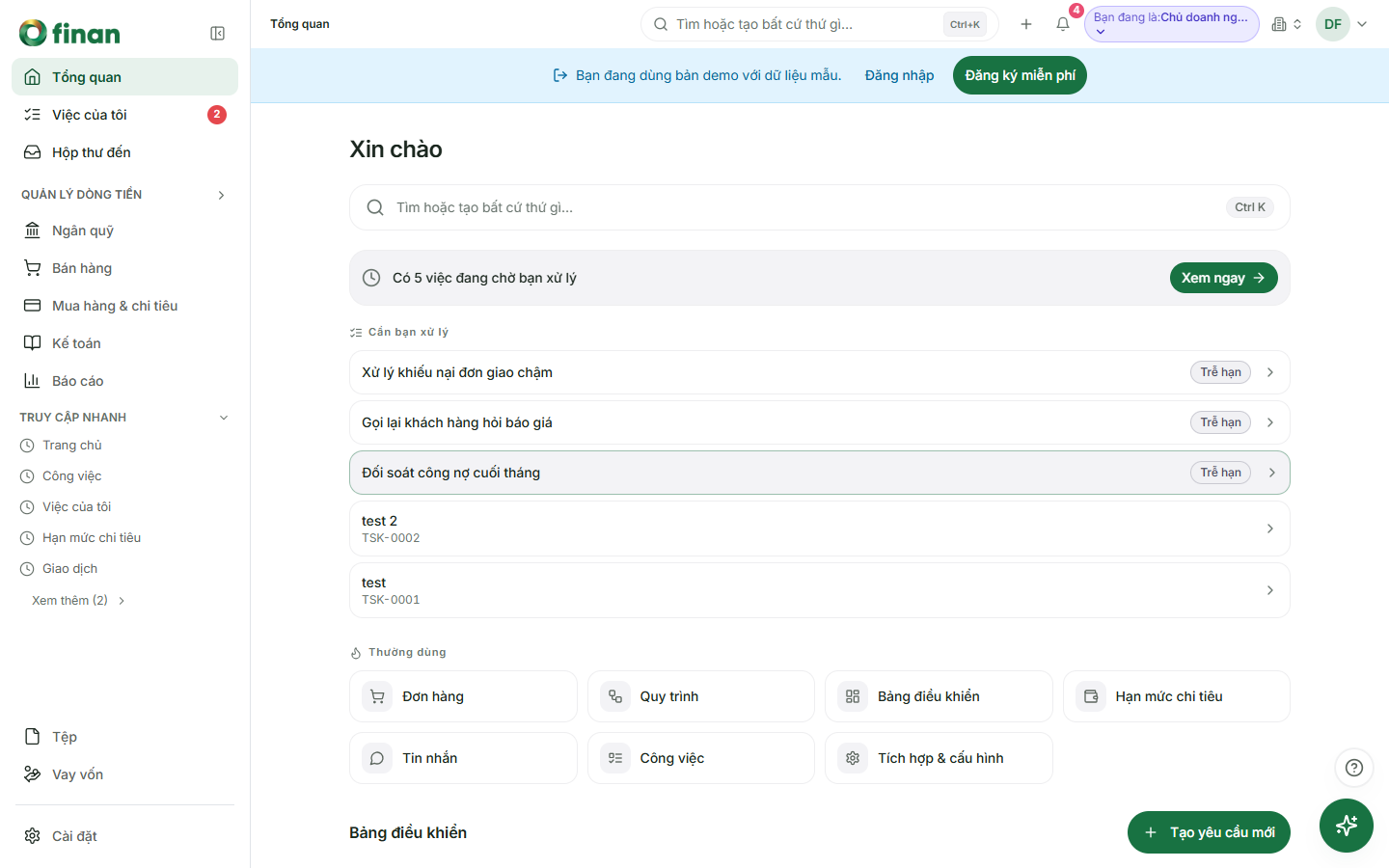Image resolution: width=1389 pixels, height=868 pixels.
Task: Open the Công việc shortcut card
Action: 701,758
